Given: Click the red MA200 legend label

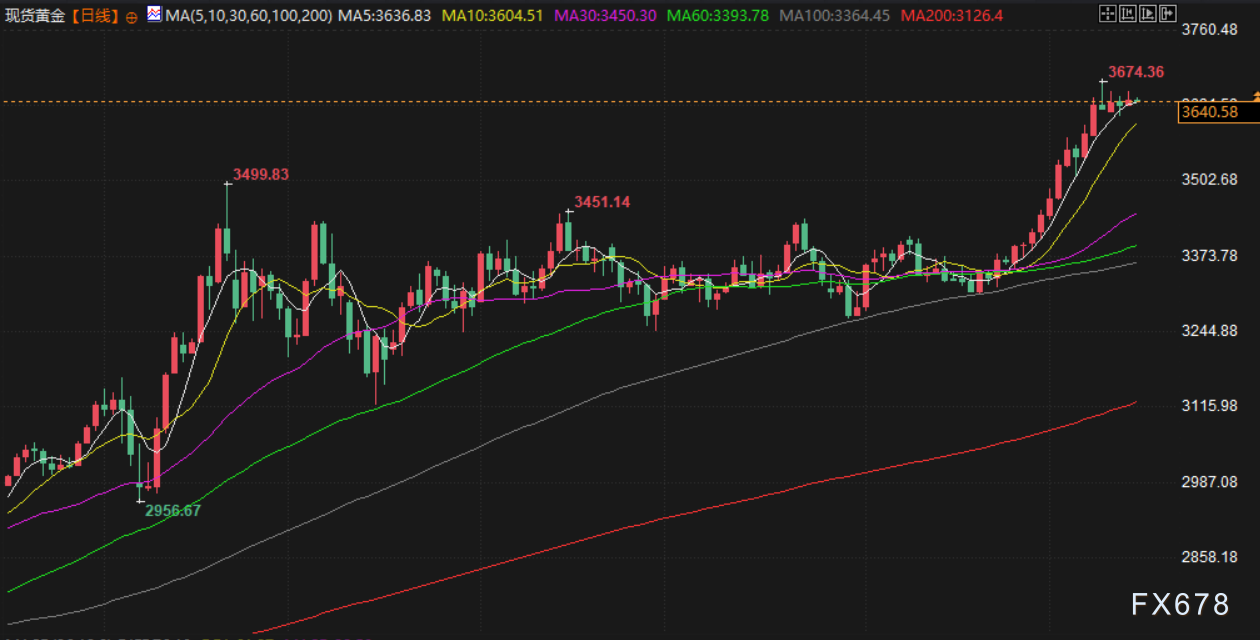Looking at the screenshot, I should click(951, 16).
